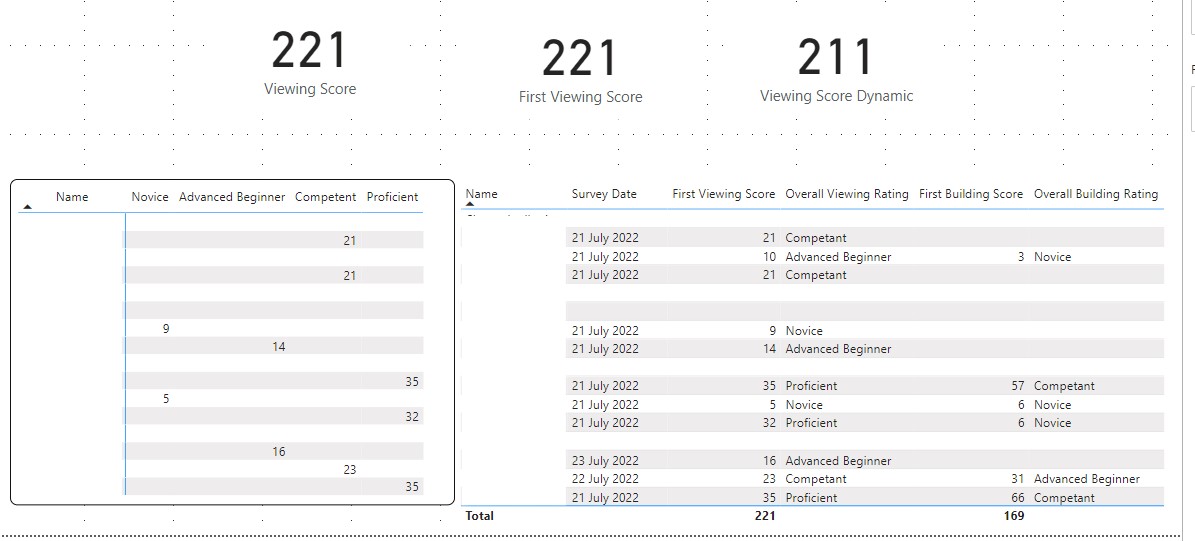Image resolution: width=1195 pixels, height=541 pixels.
Task: Select value 57 in First Building Score column
Action: [x=1017, y=386]
